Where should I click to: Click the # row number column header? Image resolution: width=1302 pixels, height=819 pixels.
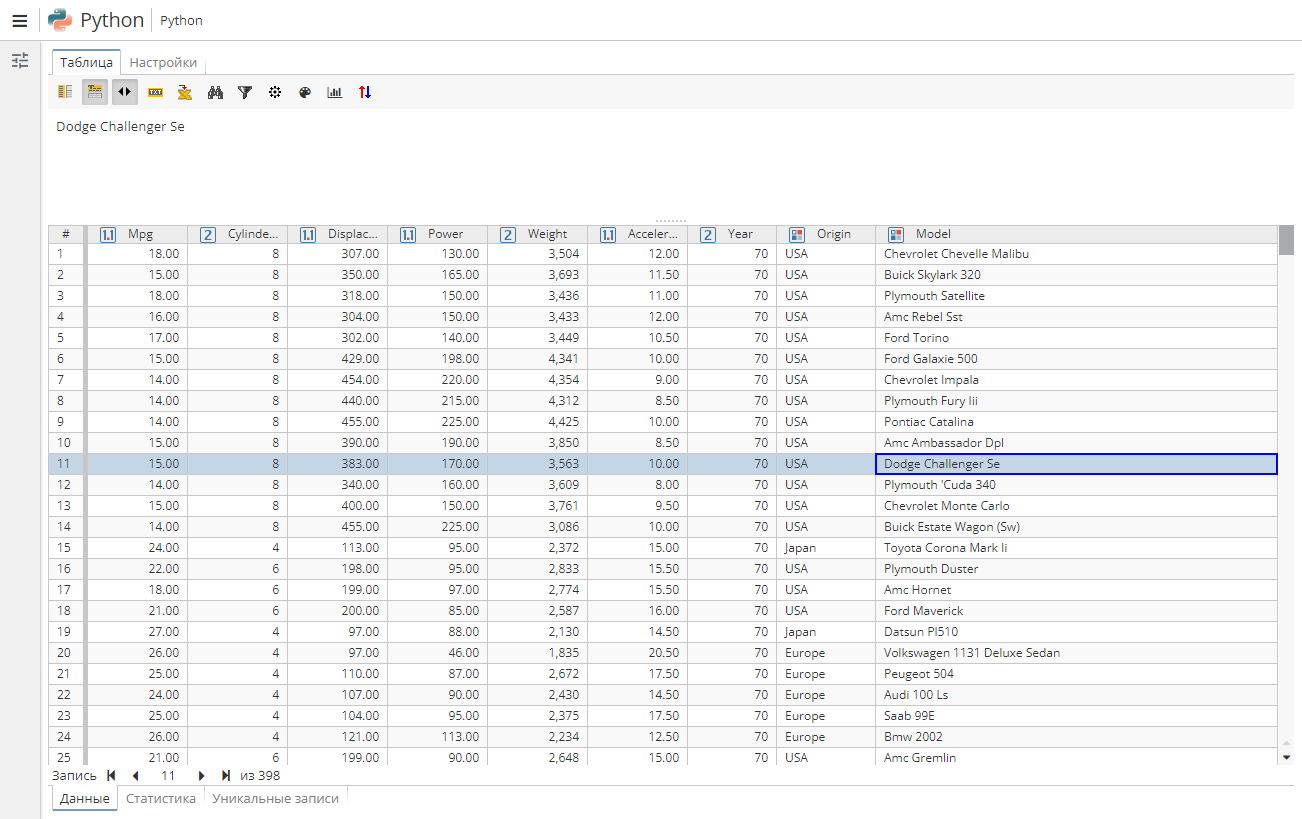tap(66, 234)
